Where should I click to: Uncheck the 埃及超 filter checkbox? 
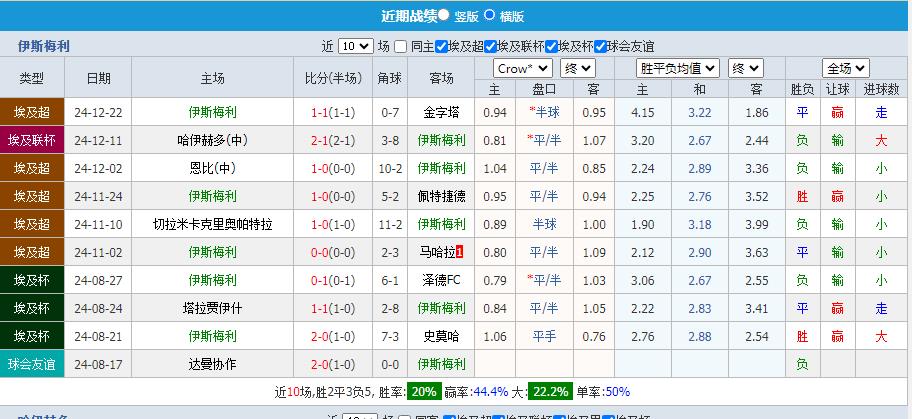coord(441,46)
